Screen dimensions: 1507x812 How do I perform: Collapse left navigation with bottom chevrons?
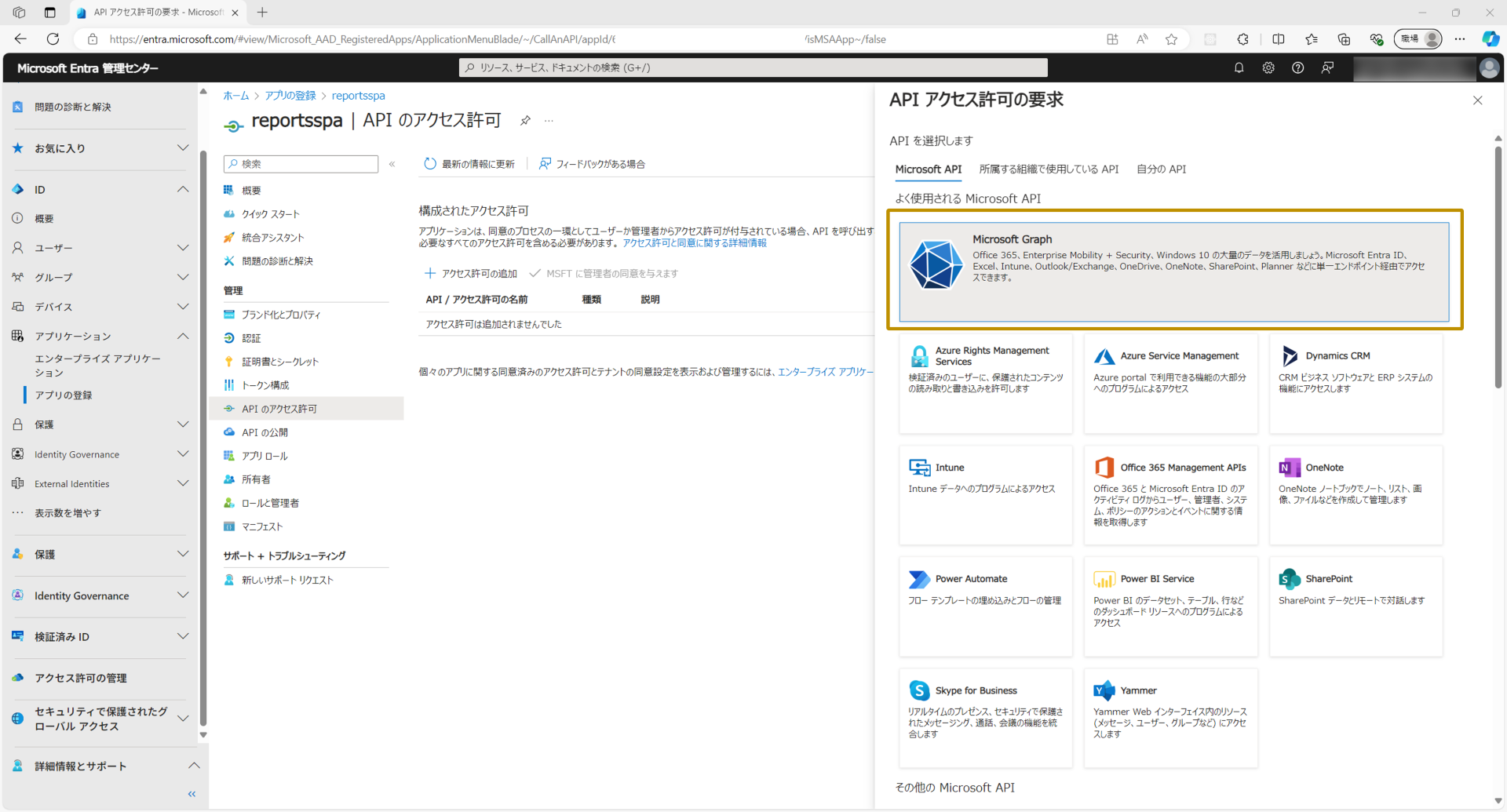(x=192, y=794)
